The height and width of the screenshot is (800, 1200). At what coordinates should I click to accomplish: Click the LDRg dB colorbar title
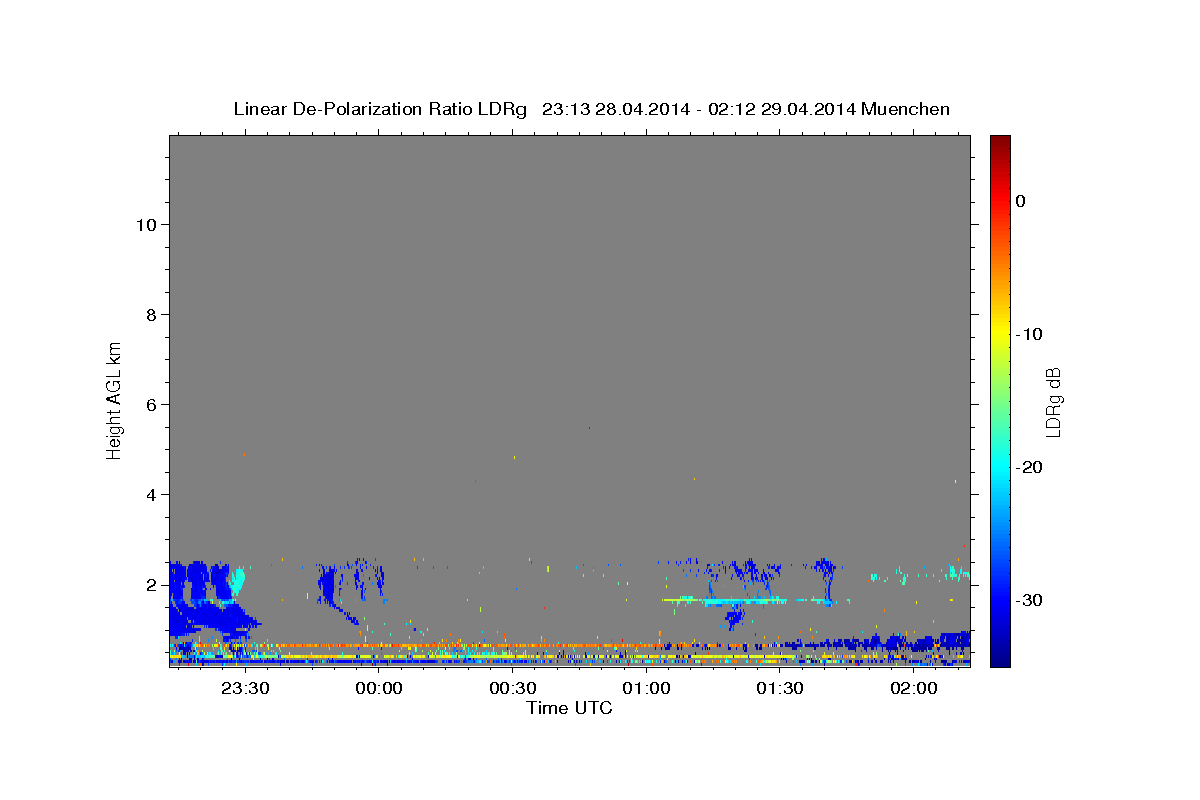click(1053, 402)
